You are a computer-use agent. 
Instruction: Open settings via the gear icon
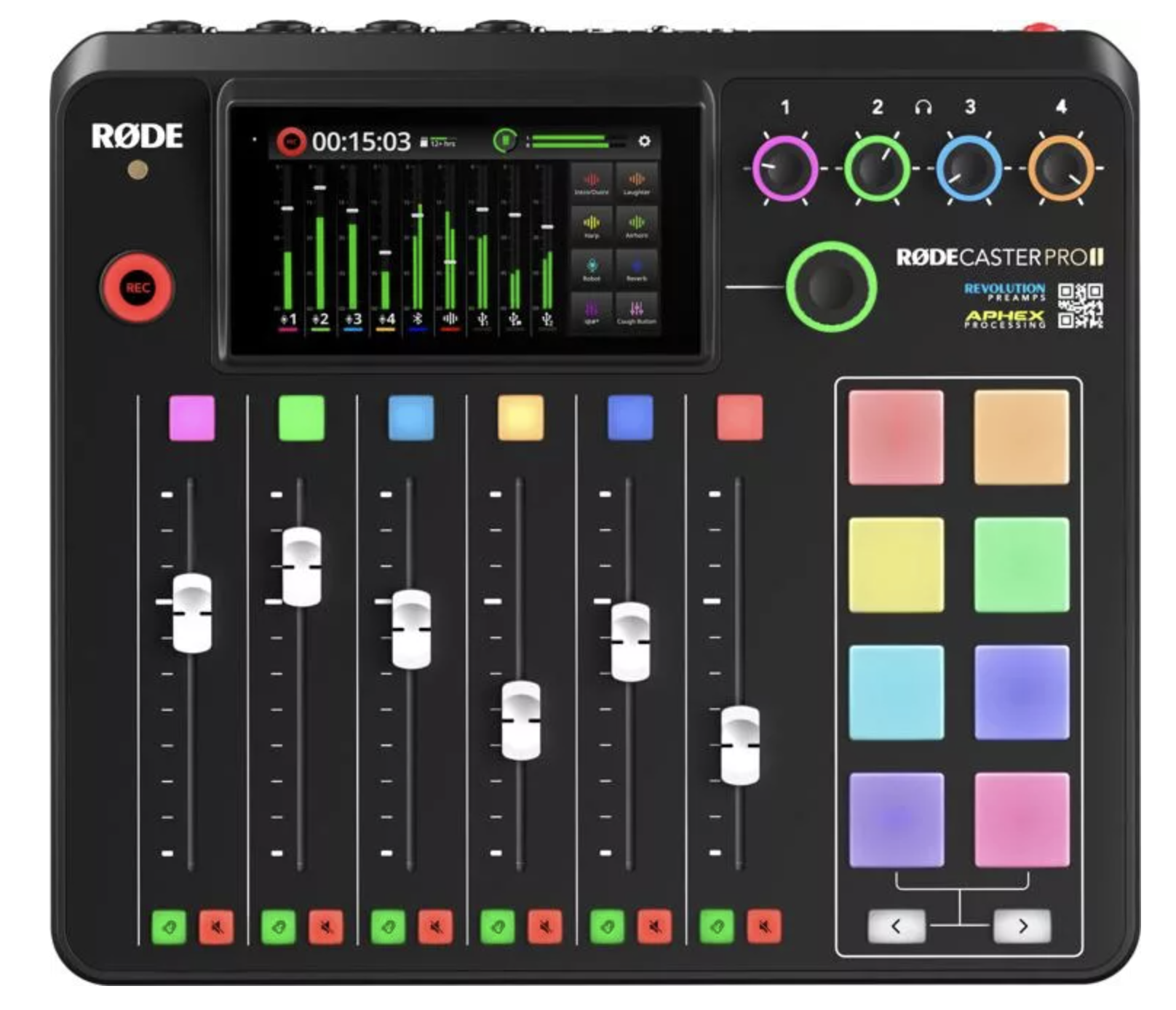[644, 141]
